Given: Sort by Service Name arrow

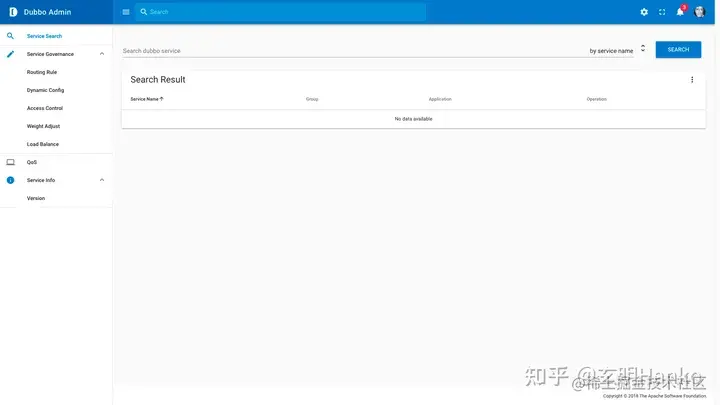Looking at the screenshot, I should coord(162,99).
